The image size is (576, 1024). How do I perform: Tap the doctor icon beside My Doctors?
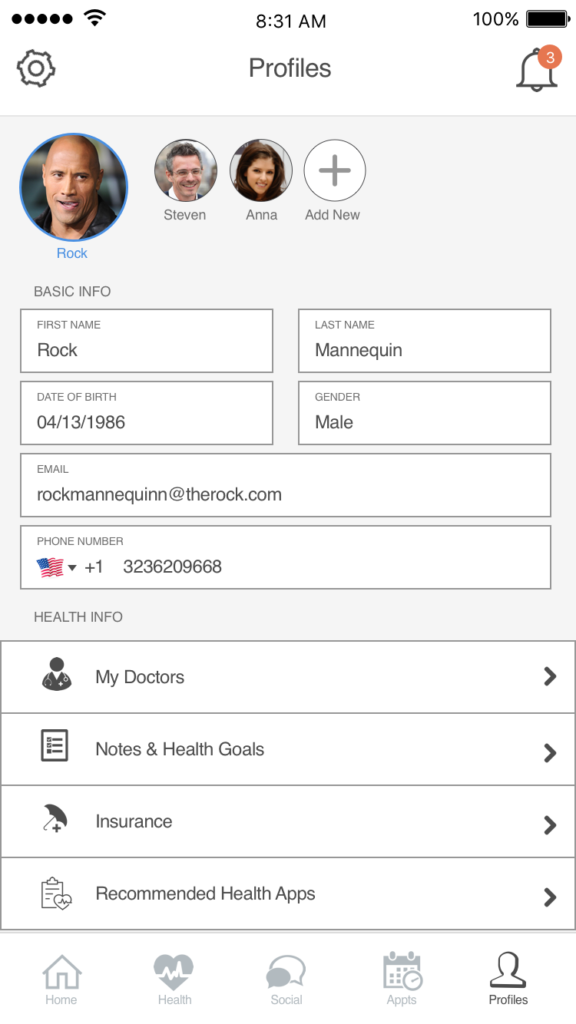click(x=57, y=674)
